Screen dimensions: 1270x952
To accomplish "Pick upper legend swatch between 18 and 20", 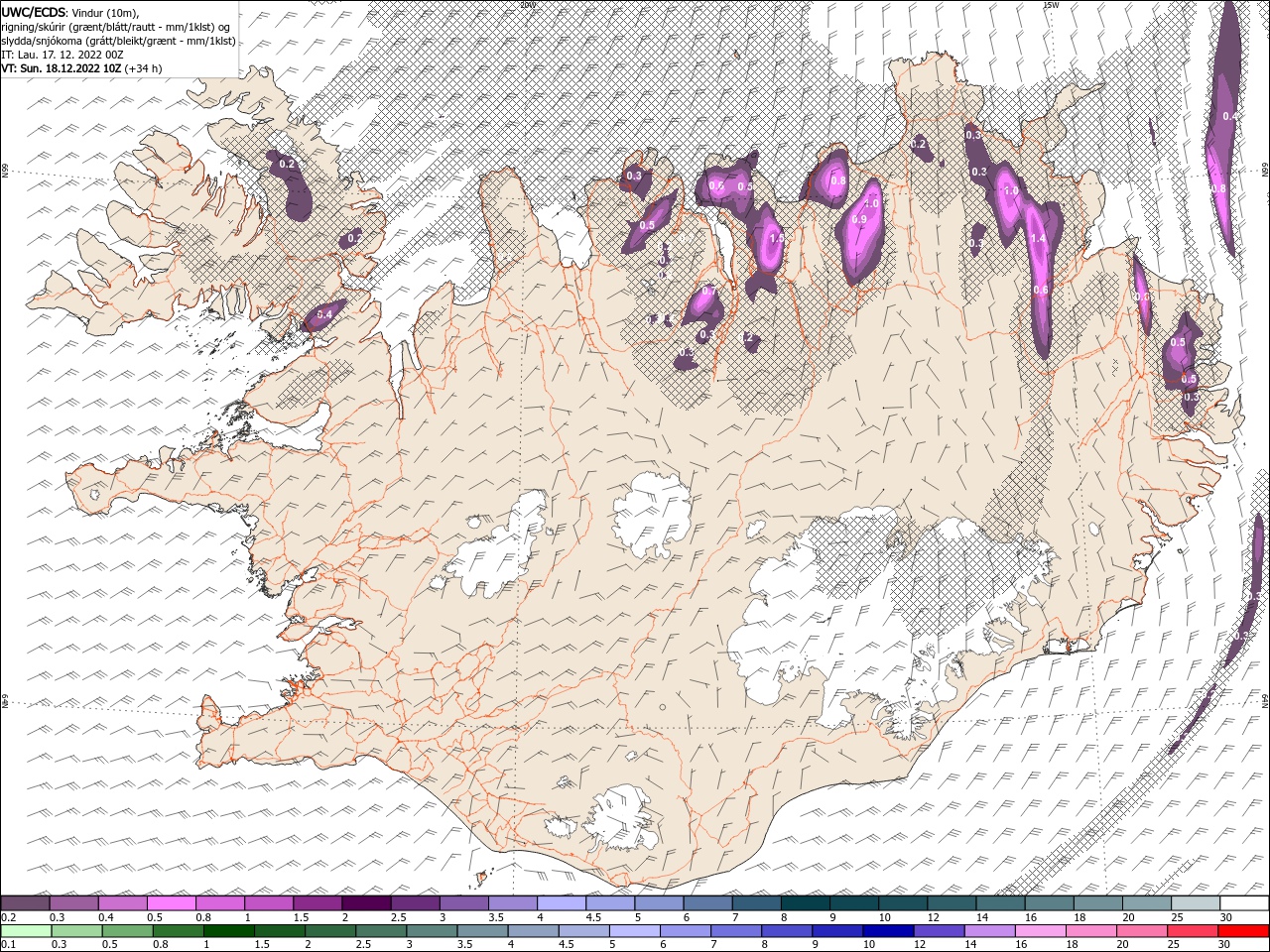I will (x=1098, y=903).
